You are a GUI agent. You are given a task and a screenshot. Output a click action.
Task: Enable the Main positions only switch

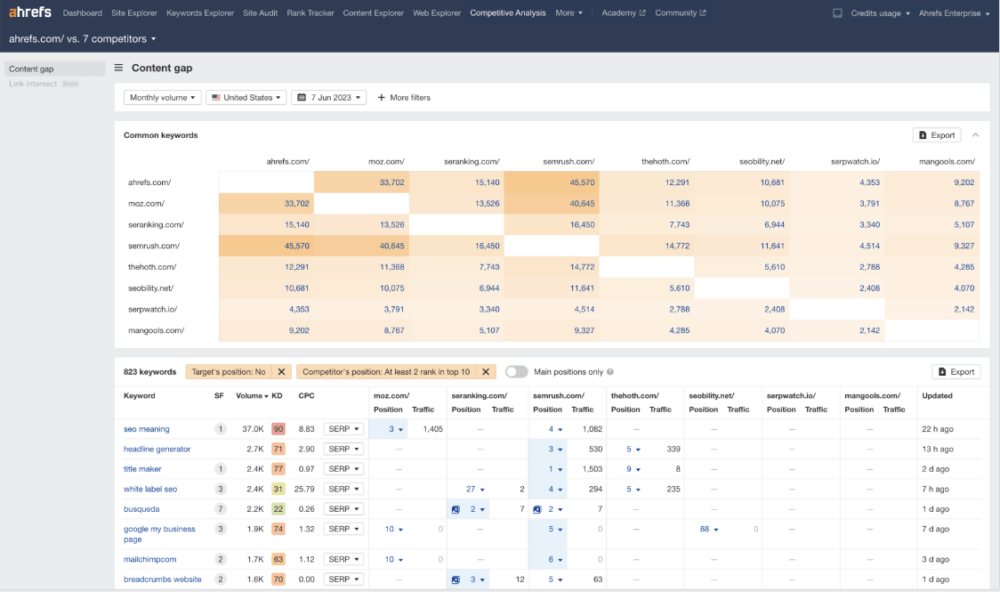516,371
